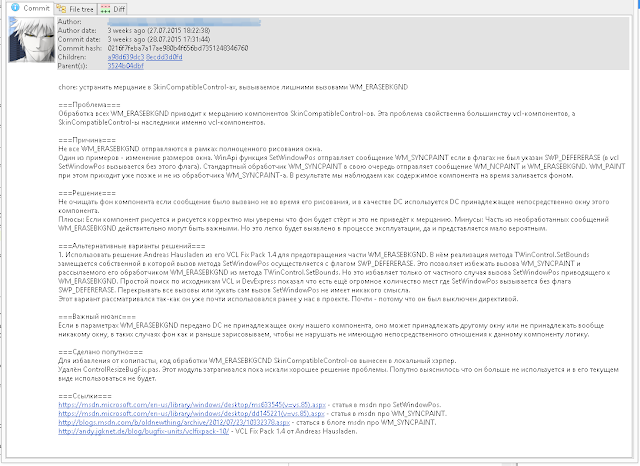Screen dimensions: 640x466
Task: Click the "===Важный нюанс===" heading
Action: [97, 317]
